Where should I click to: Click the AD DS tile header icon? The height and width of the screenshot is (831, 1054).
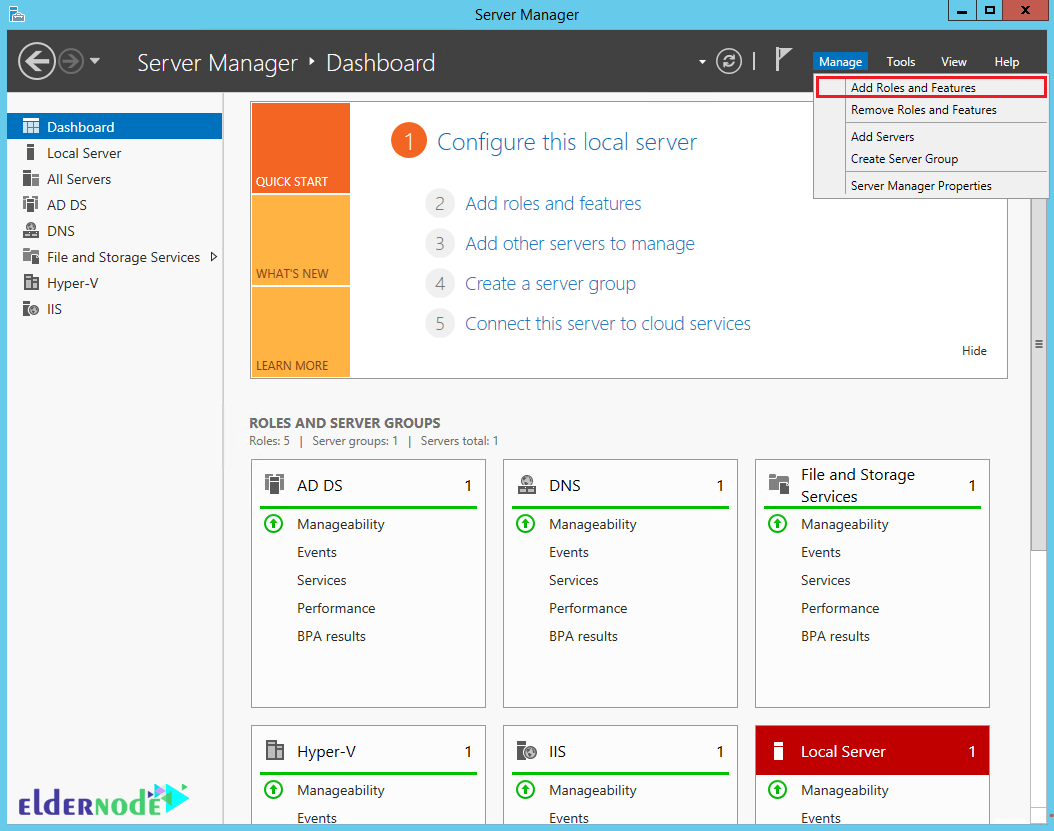[x=274, y=484]
